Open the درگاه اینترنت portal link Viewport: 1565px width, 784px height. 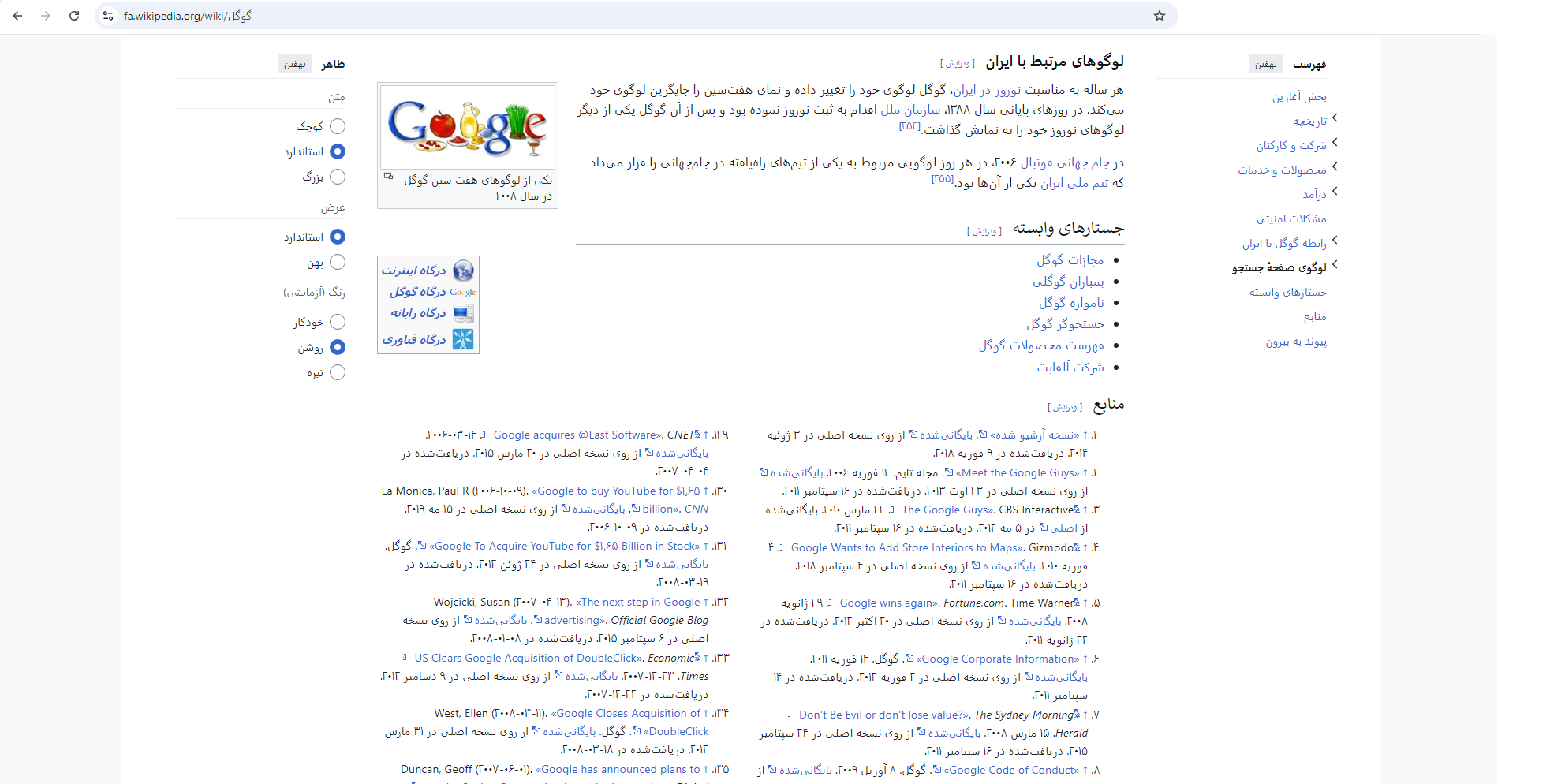click(x=414, y=271)
